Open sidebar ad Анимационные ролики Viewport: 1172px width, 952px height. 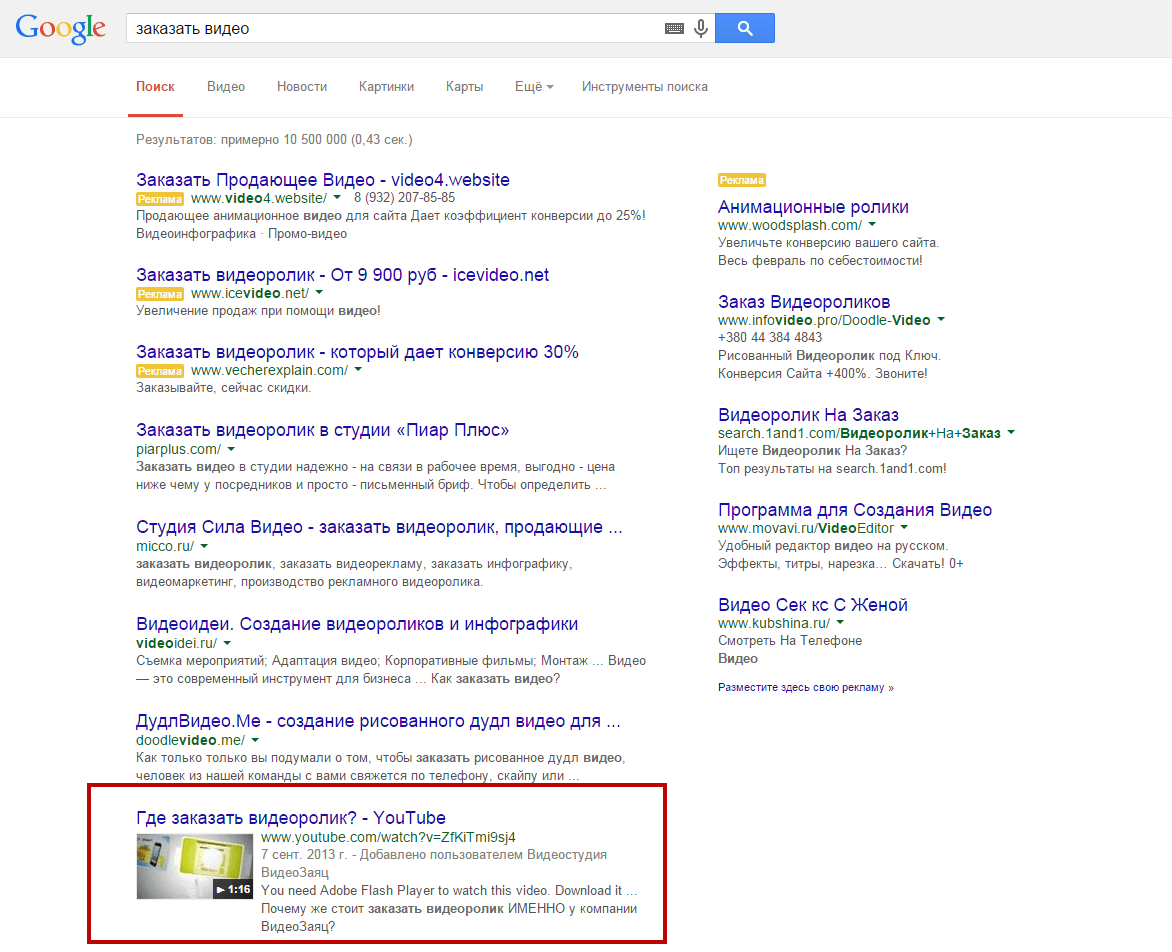coord(813,207)
